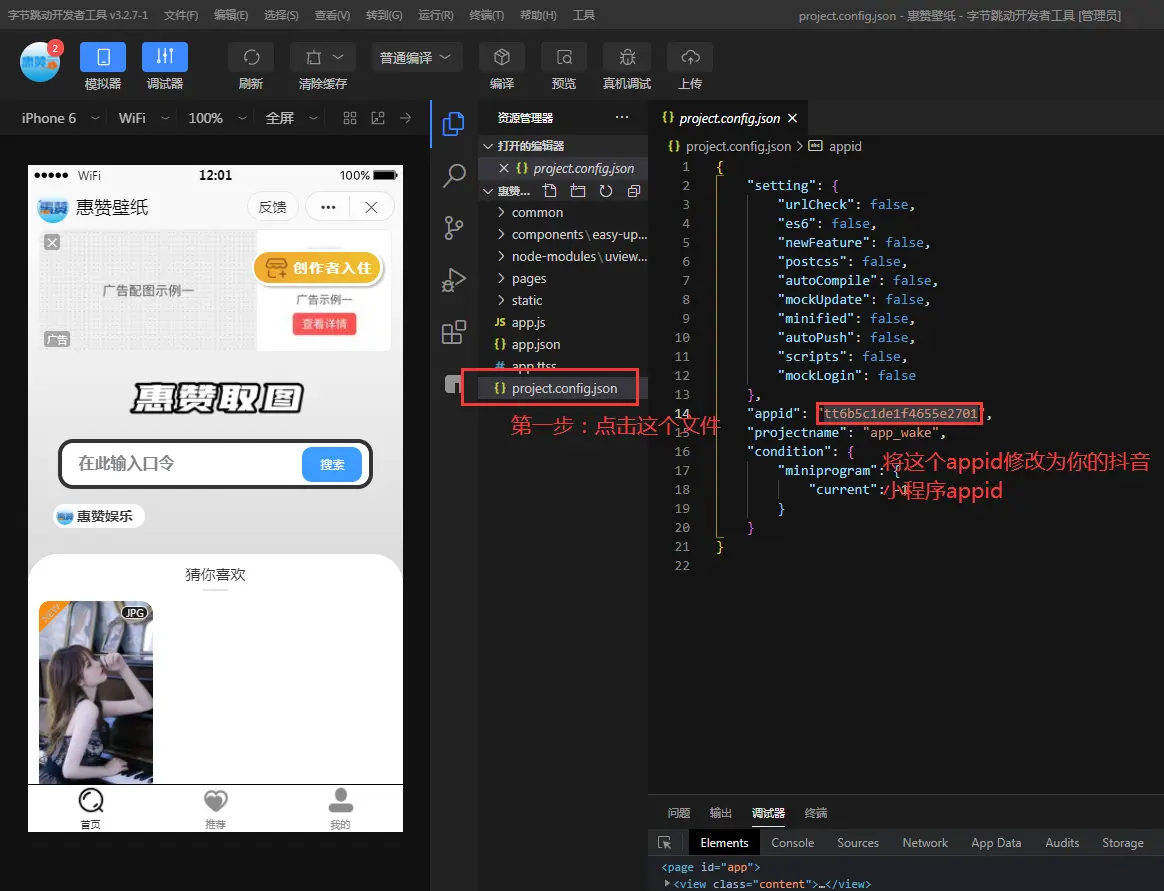Viewport: 1164px width, 891px height.
Task: Open the Run and Debug icon in activity bar
Action: click(x=454, y=280)
